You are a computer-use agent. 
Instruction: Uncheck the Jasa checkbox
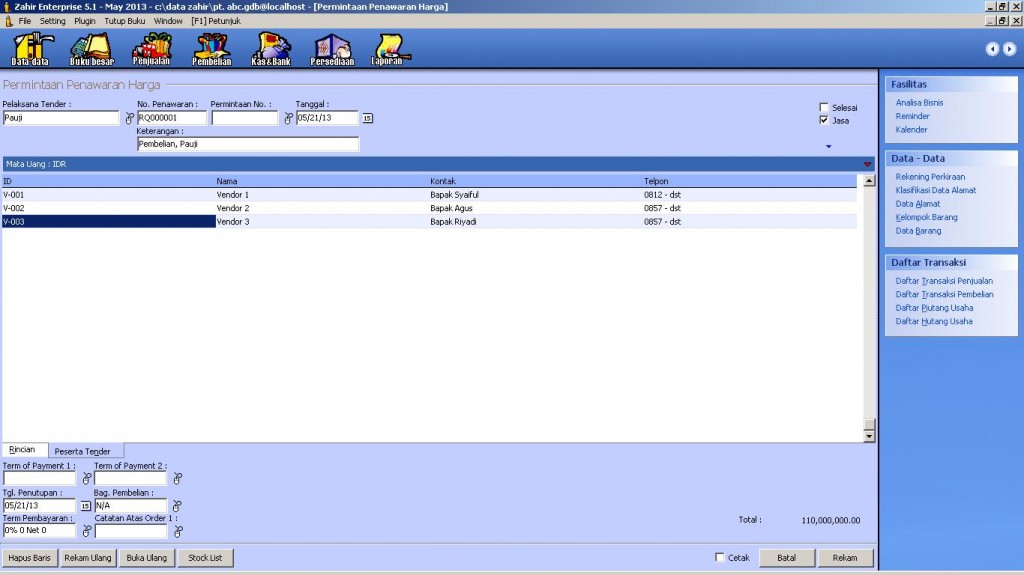coord(824,120)
